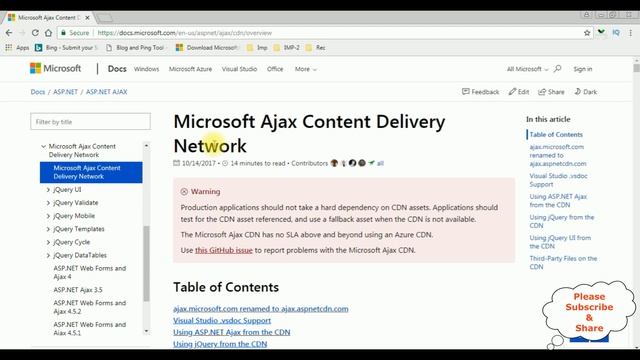Collapse the Microsoft Ajax Content Delivery Network node
640x360 pixels.
coord(43,146)
